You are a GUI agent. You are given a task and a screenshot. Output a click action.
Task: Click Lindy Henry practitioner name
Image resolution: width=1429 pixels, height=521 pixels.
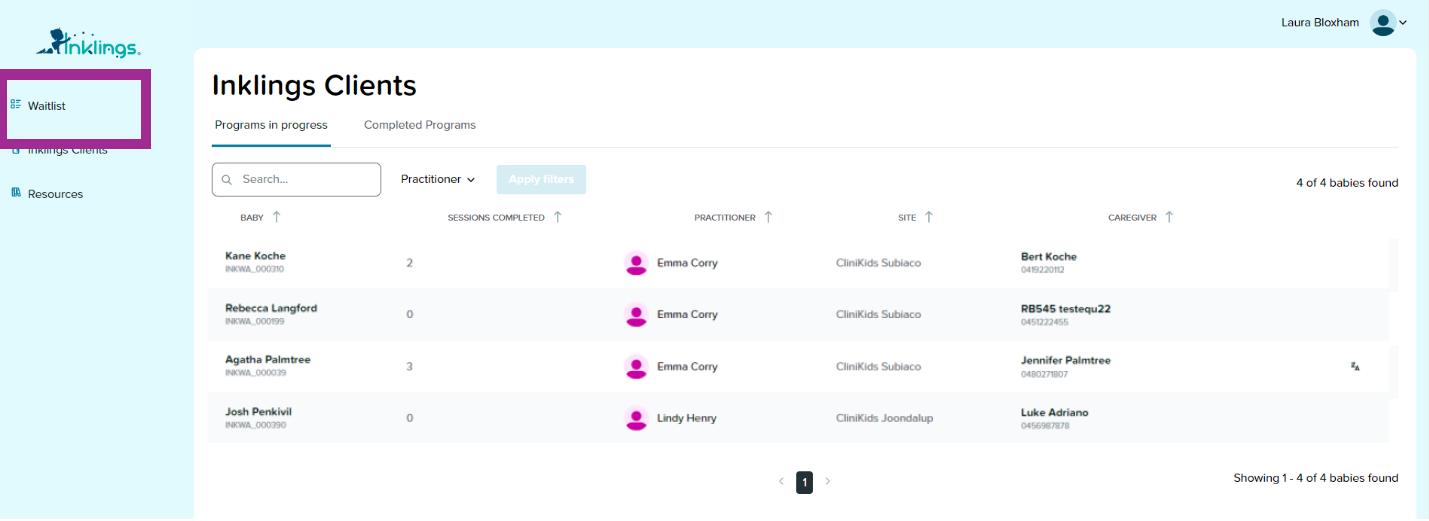click(687, 418)
